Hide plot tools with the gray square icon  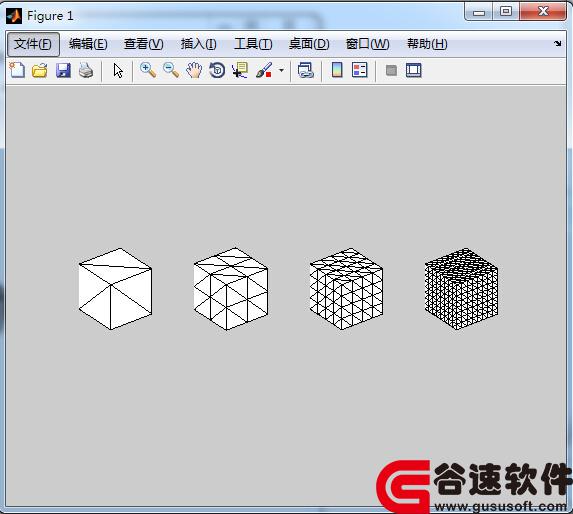click(391, 70)
